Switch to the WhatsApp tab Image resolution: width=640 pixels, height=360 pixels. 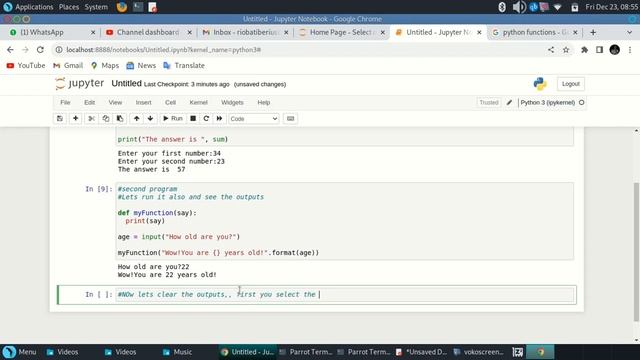click(x=52, y=32)
